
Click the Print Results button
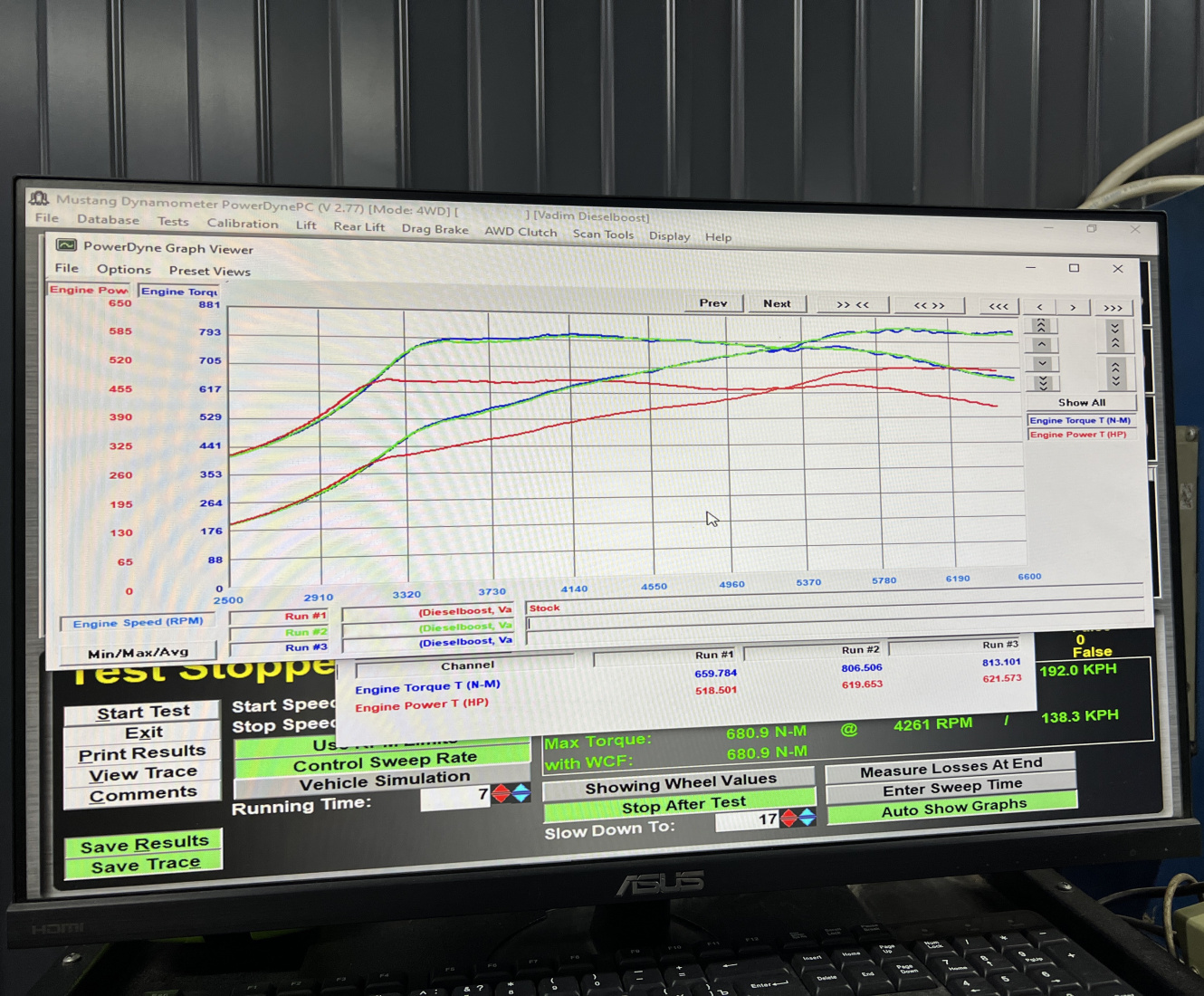pyautogui.click(x=142, y=753)
